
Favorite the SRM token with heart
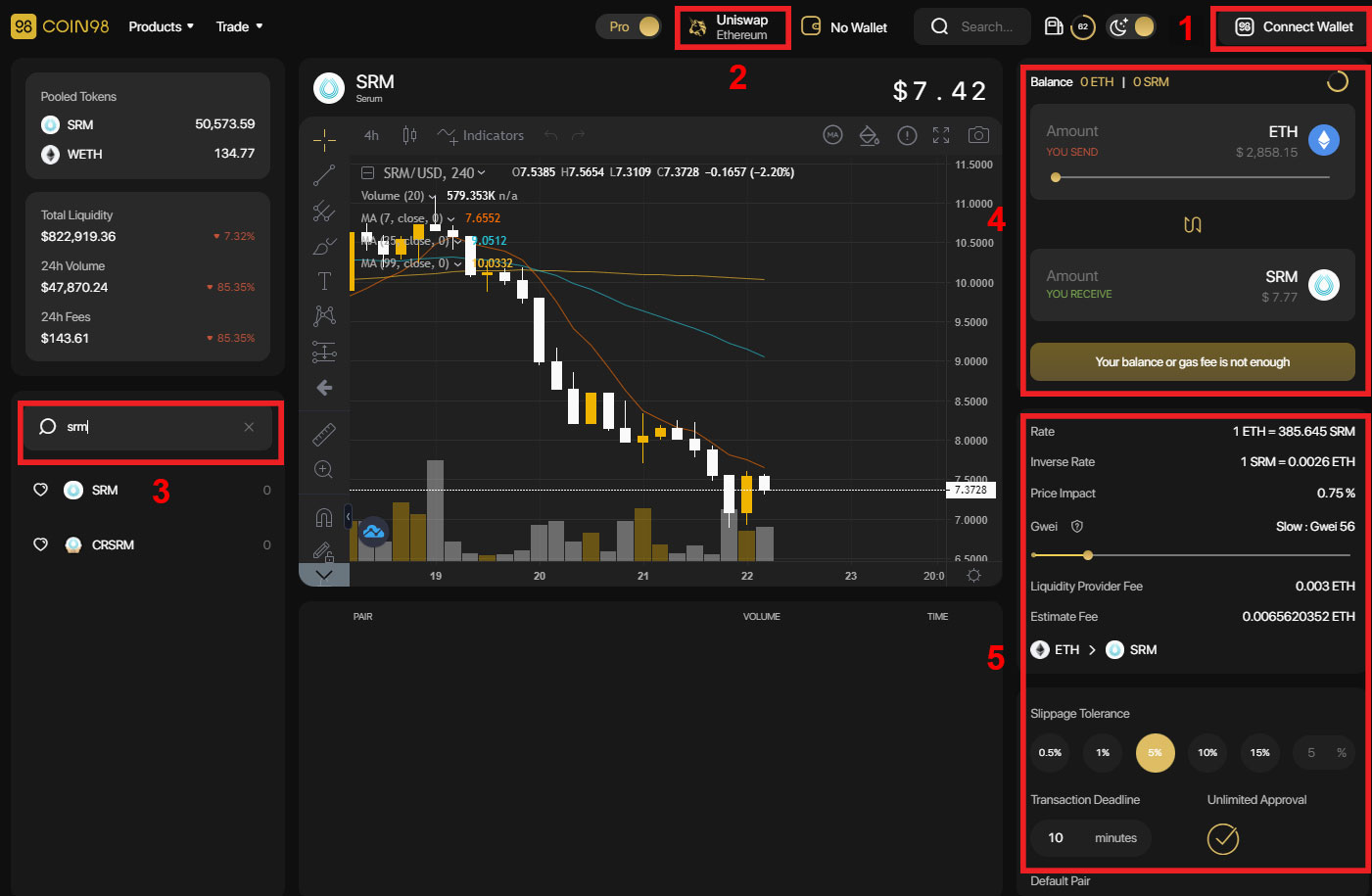point(40,490)
